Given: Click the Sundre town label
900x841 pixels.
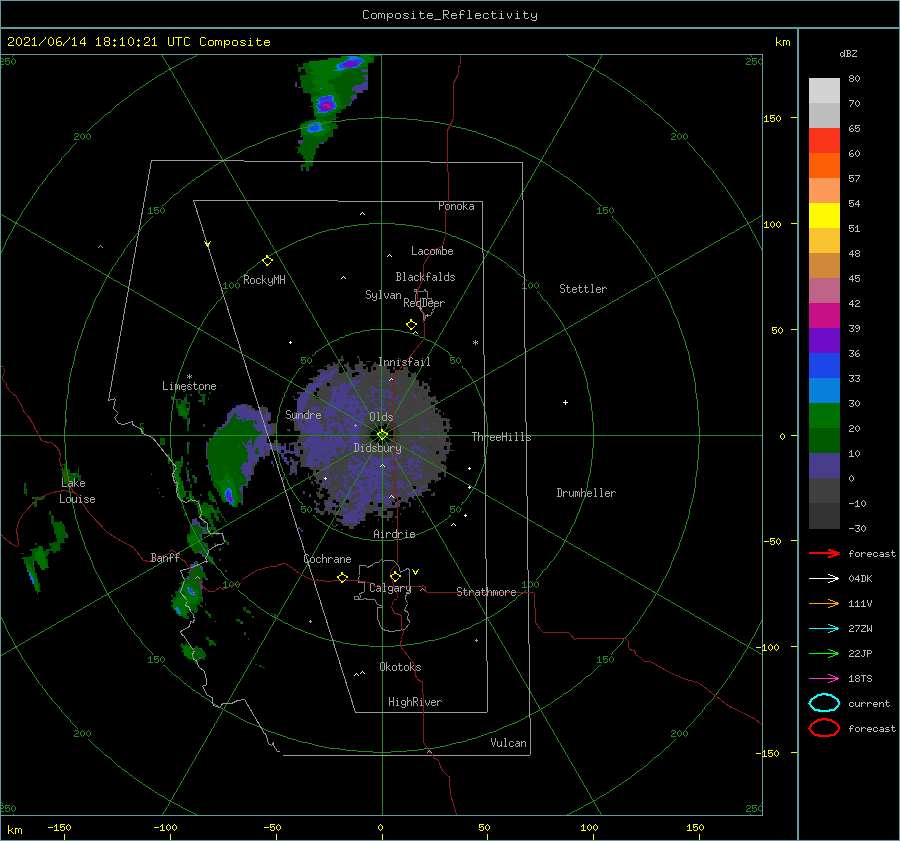Looking at the screenshot, I should pos(303,414).
